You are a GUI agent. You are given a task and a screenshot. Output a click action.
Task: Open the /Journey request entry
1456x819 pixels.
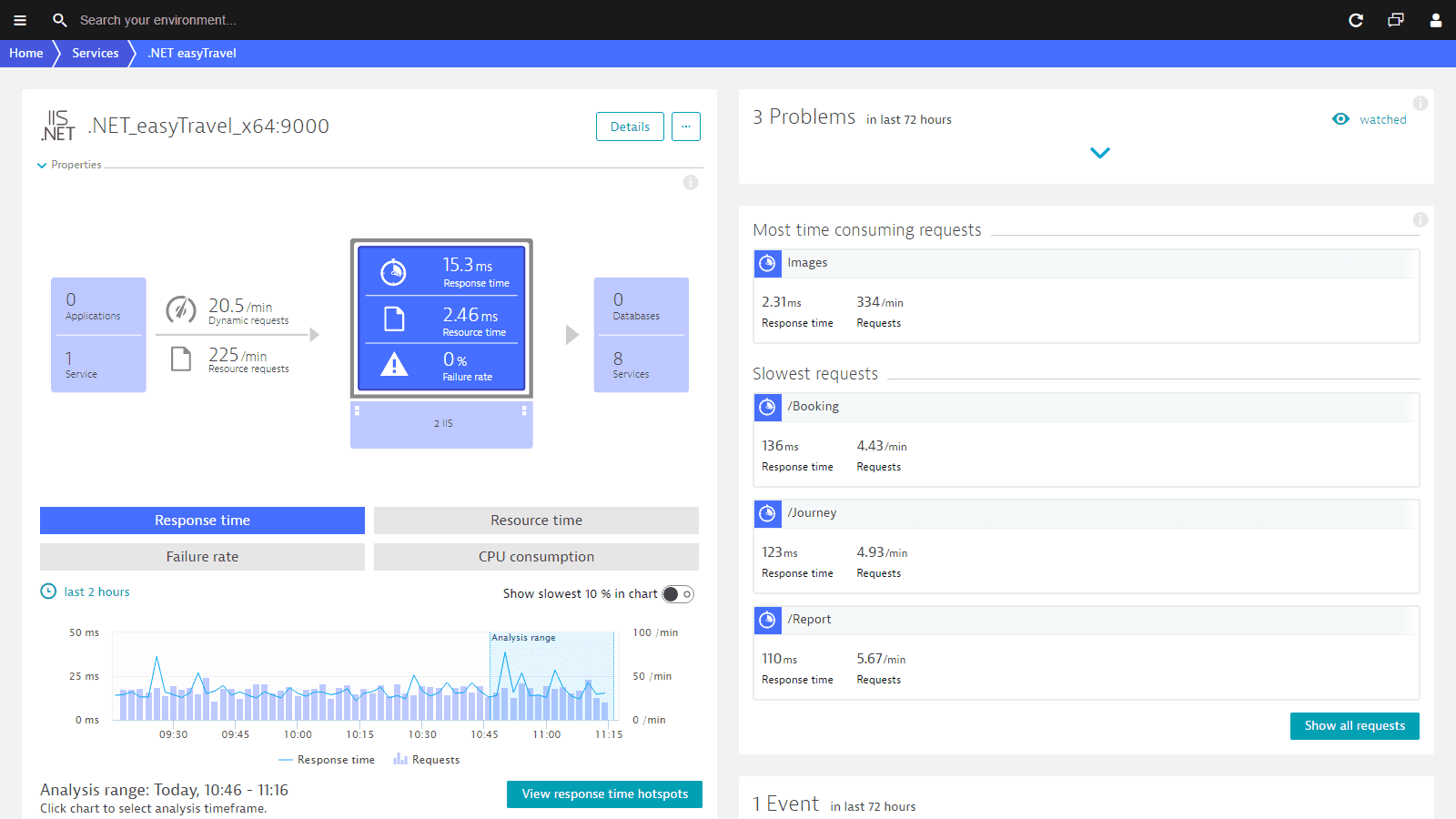click(1087, 547)
